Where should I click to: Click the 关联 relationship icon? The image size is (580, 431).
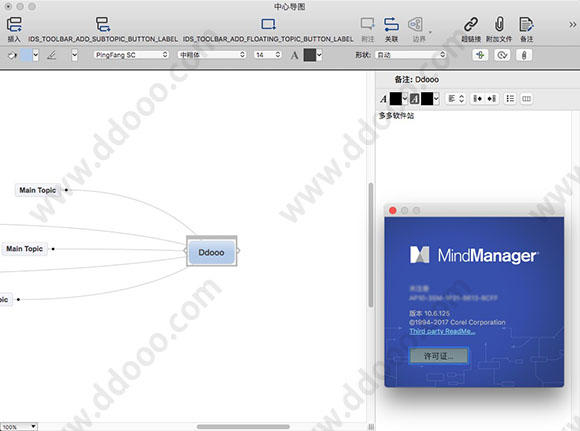coord(391,24)
